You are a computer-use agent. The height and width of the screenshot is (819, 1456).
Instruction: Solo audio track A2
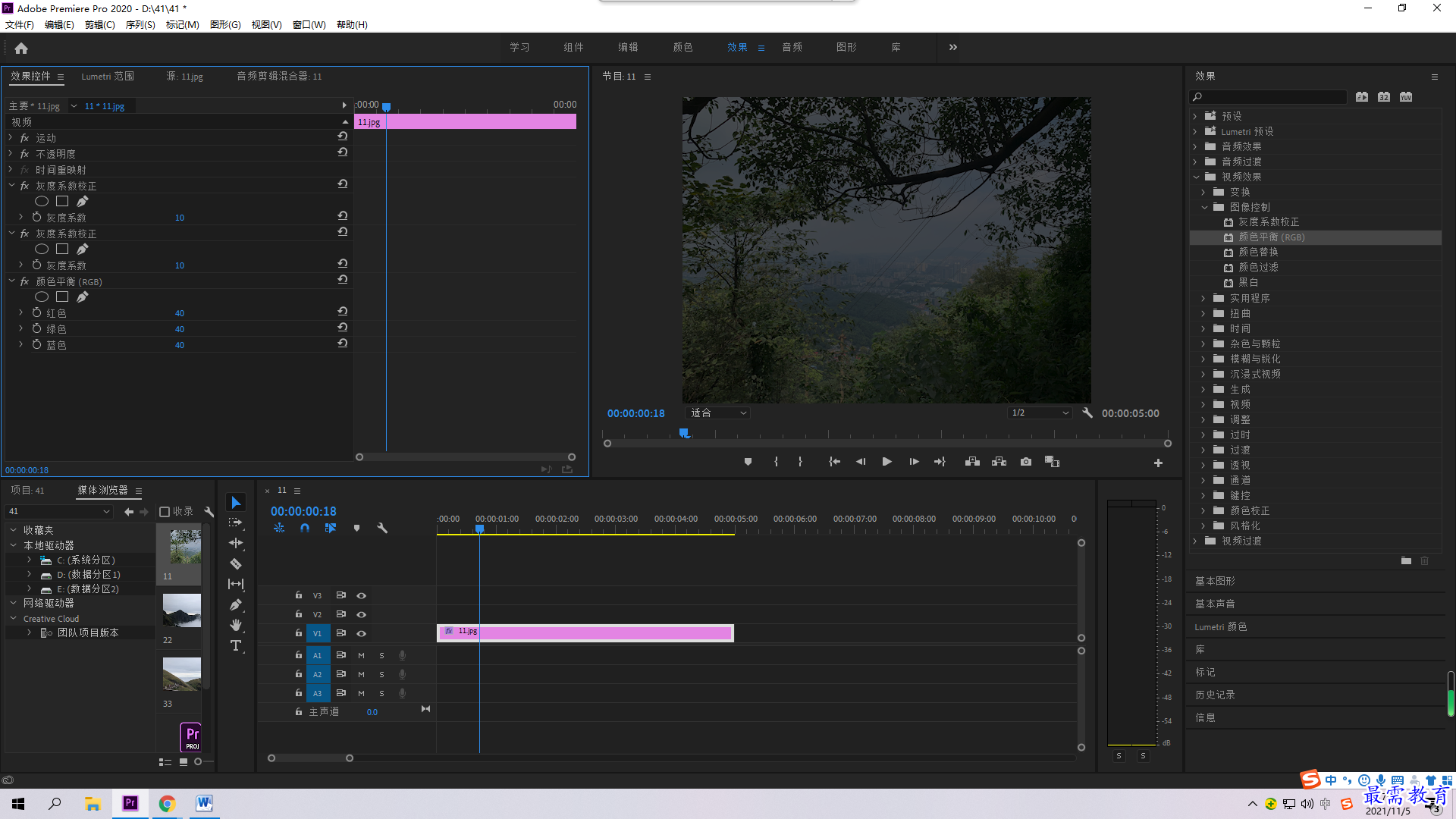coord(381,674)
